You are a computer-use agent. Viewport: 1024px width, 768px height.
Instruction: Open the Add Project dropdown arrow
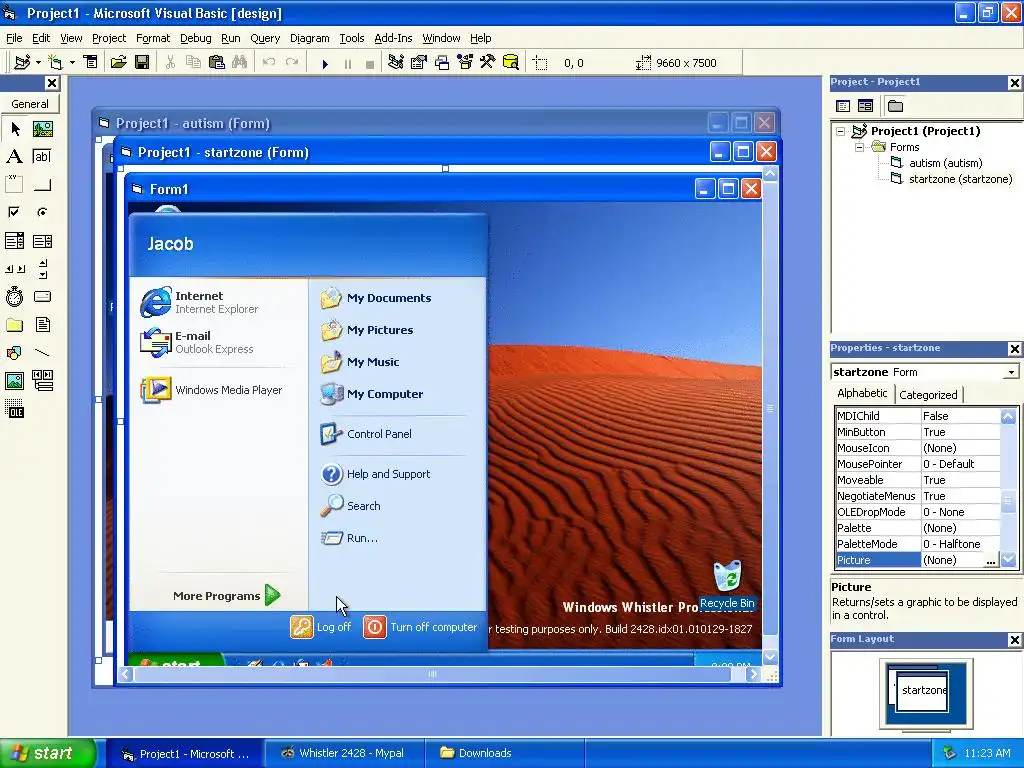pos(39,62)
